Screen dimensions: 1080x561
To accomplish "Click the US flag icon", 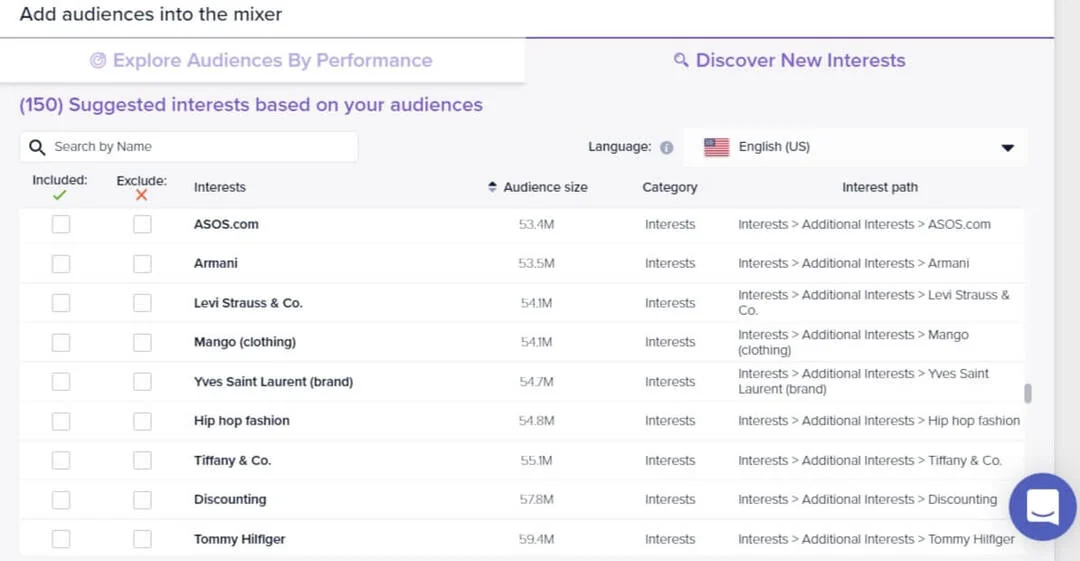I will point(716,147).
